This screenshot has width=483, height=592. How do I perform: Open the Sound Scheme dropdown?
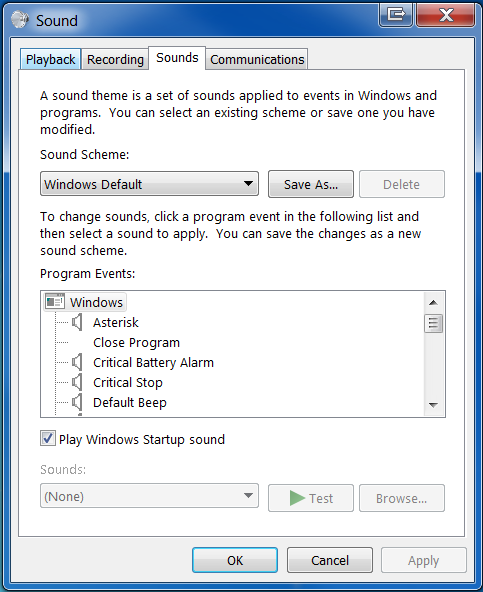pos(149,184)
